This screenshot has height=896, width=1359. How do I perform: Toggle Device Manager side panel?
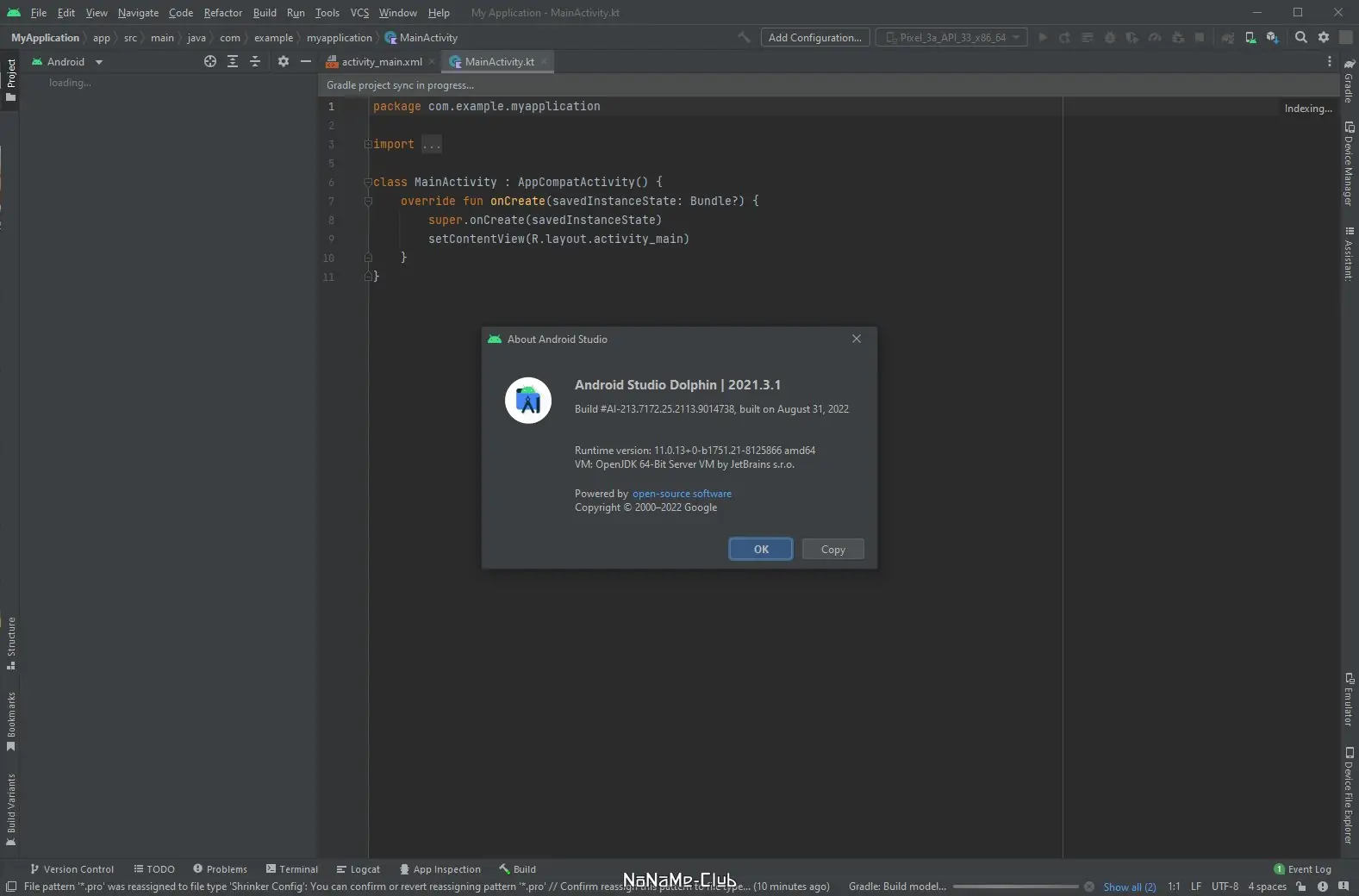1349,164
